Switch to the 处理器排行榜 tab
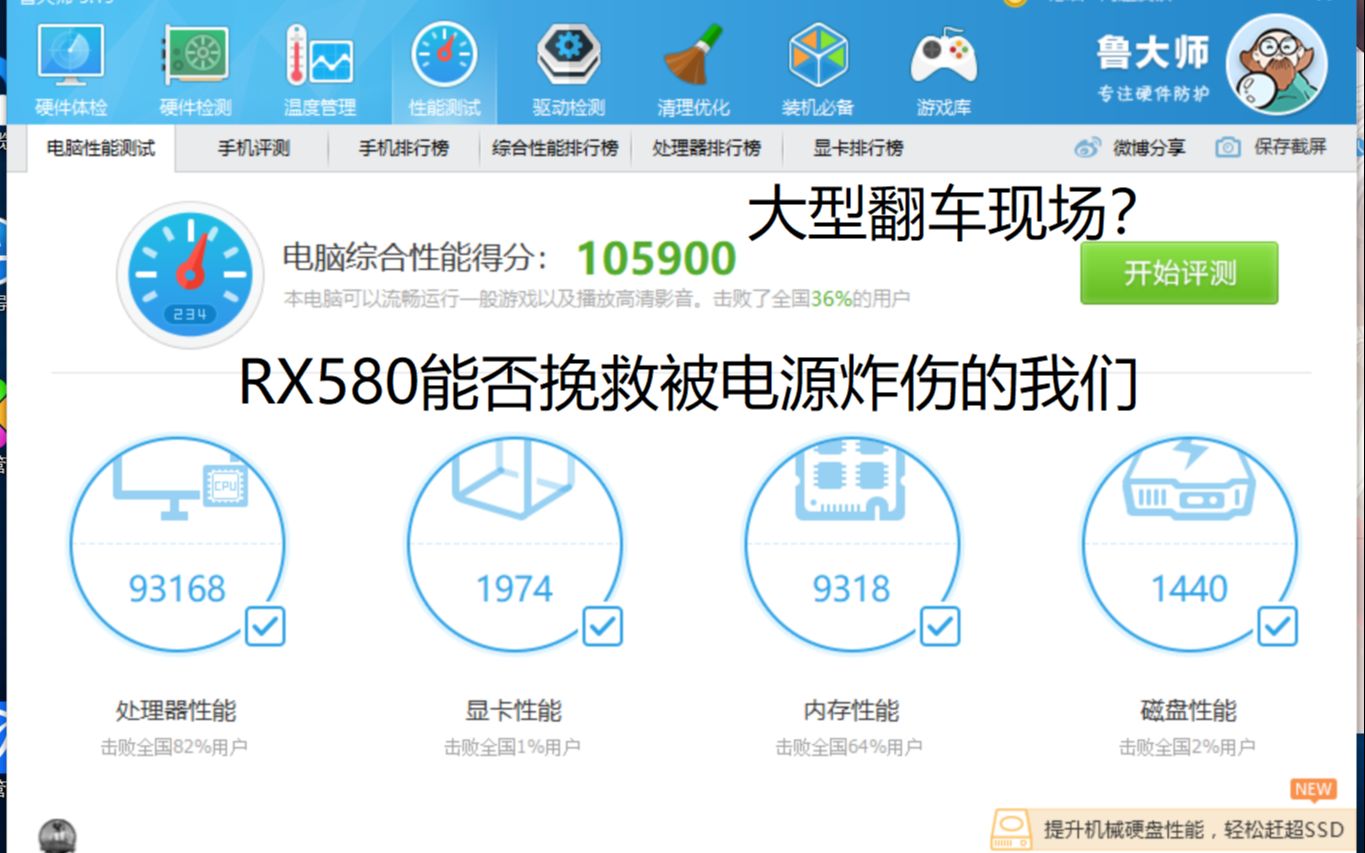1365x853 pixels. click(707, 148)
